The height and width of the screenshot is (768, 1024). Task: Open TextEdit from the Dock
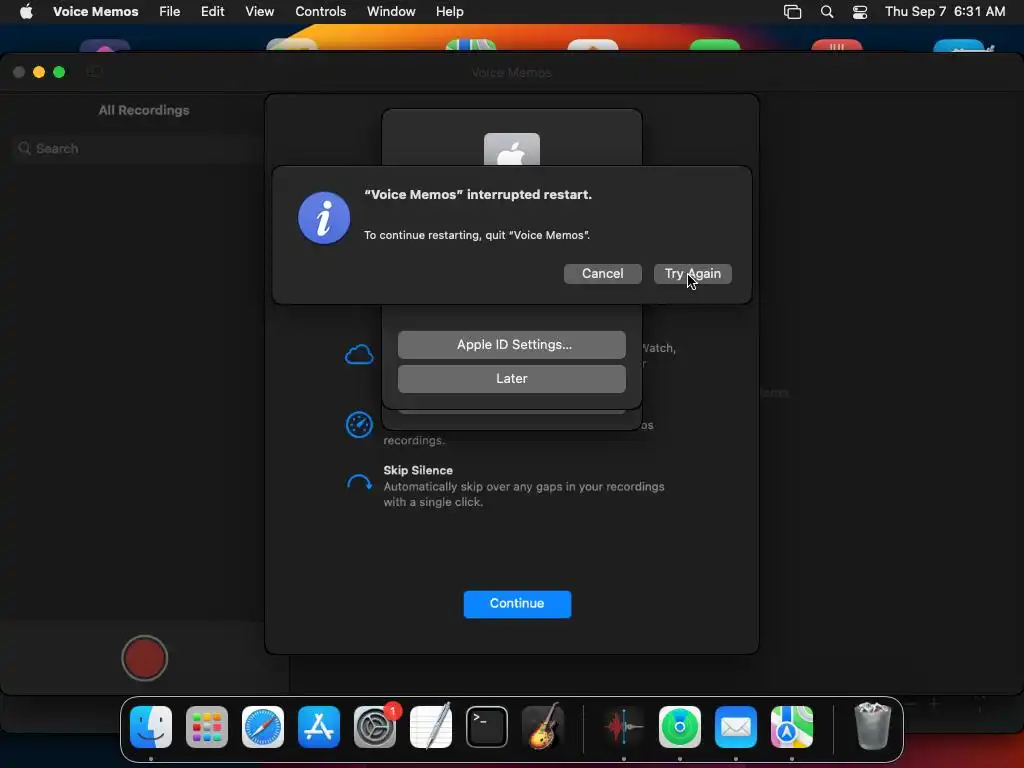(x=431, y=727)
